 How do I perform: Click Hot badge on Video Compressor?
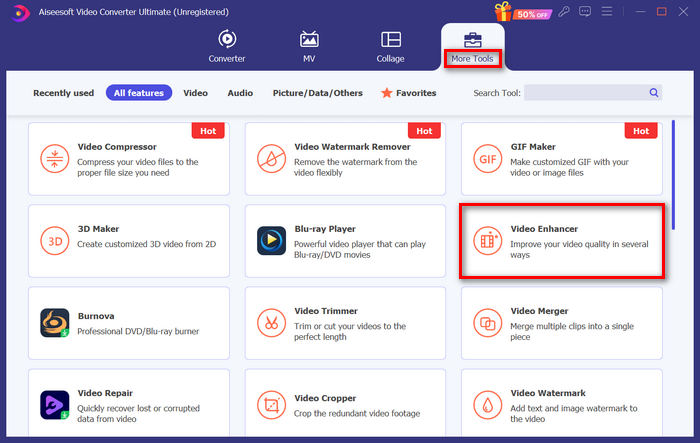208,131
